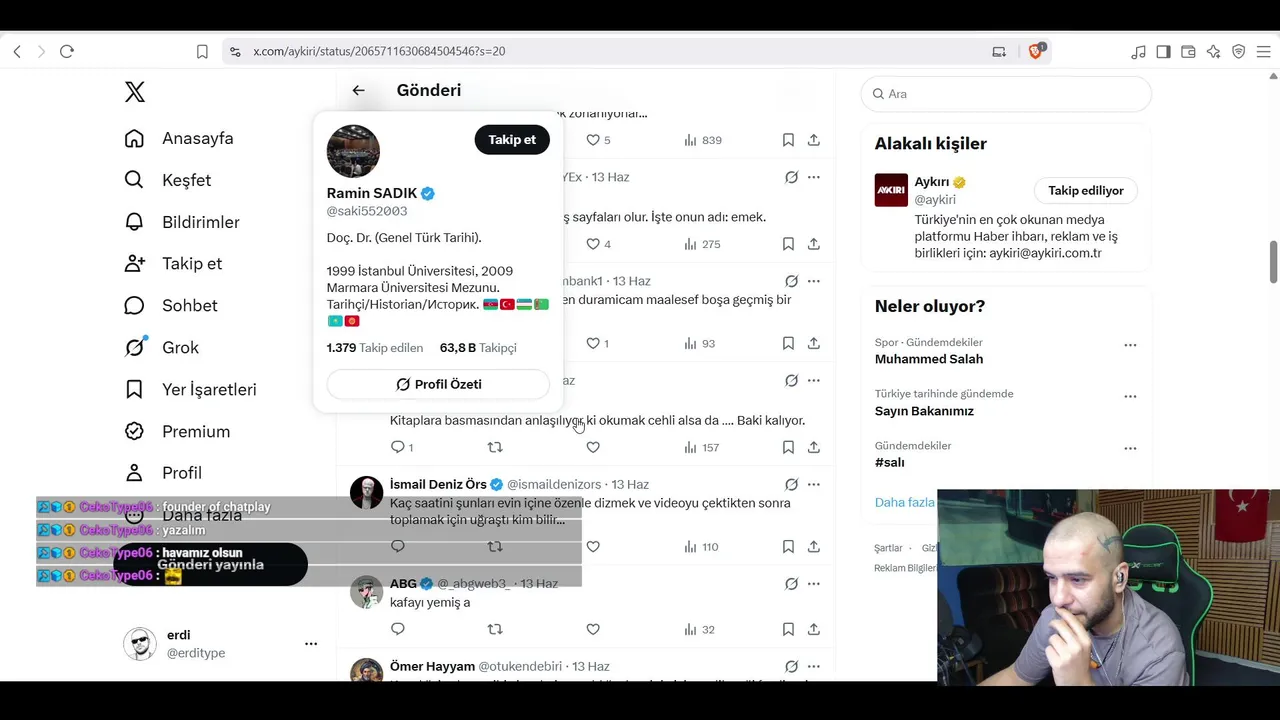The width and height of the screenshot is (1280, 720).
Task: Bookmark the reply with 839 views
Action: click(x=788, y=140)
